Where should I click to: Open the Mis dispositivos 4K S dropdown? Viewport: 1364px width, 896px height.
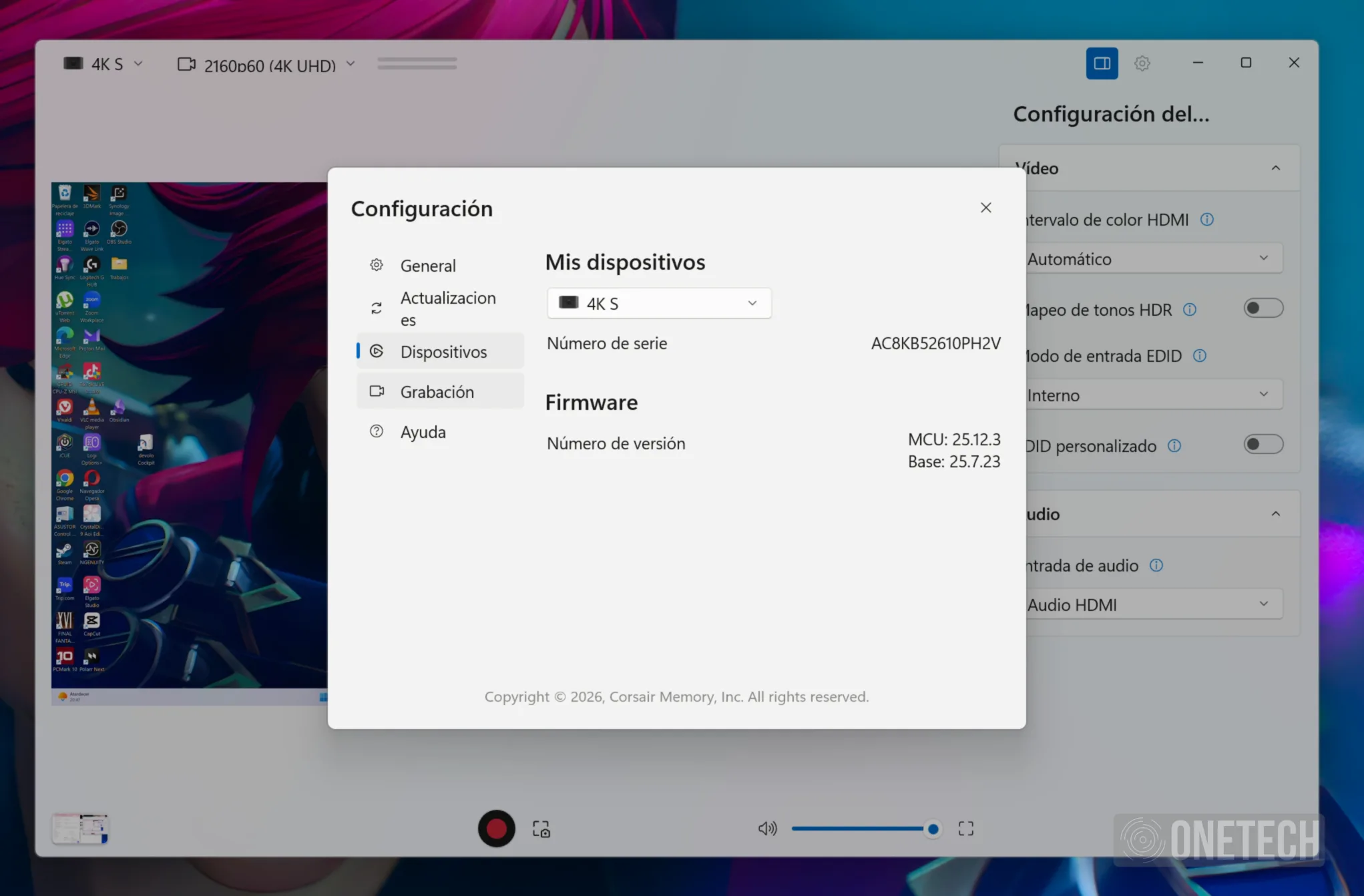659,303
